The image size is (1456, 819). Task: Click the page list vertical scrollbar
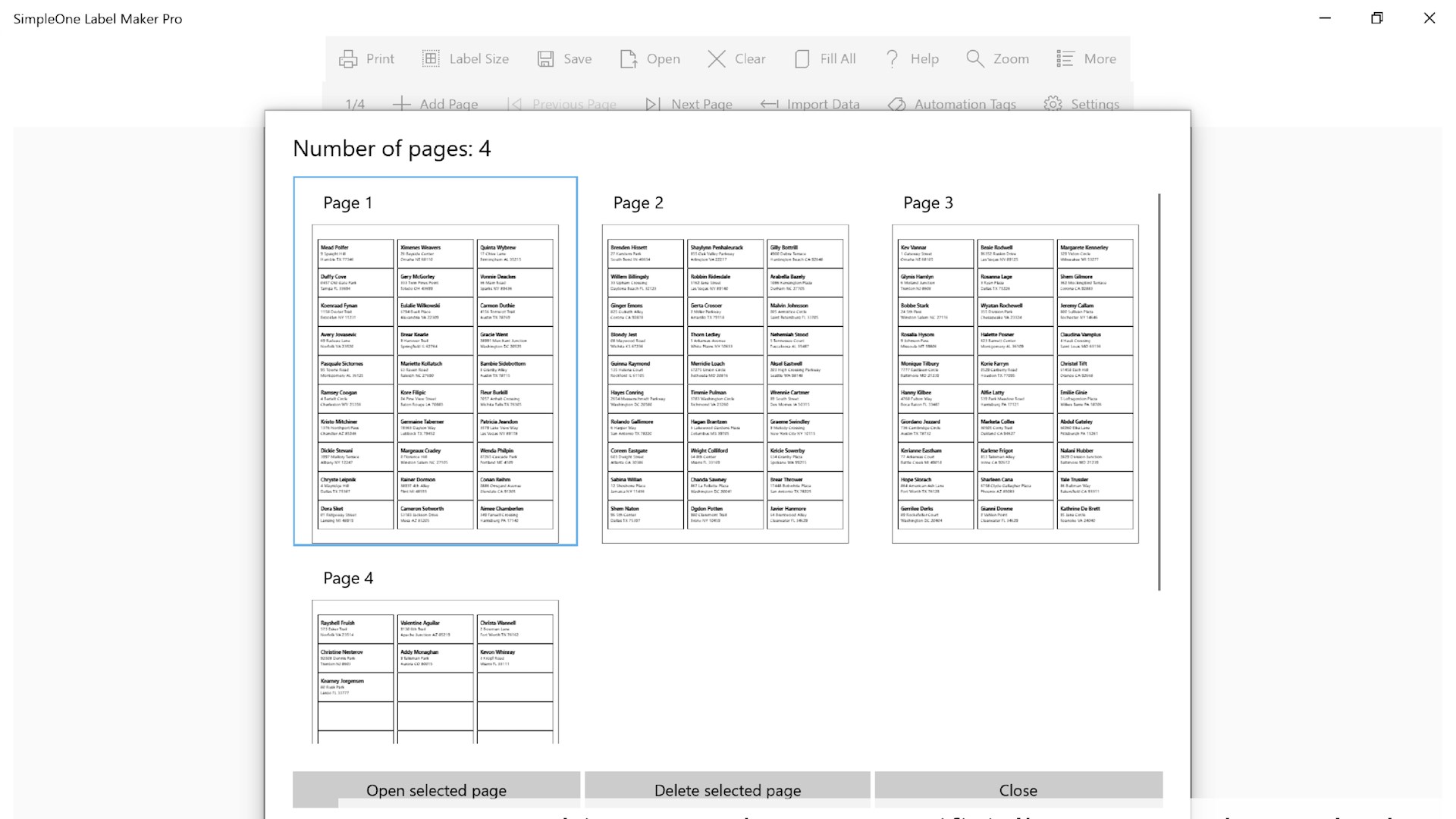1159,391
